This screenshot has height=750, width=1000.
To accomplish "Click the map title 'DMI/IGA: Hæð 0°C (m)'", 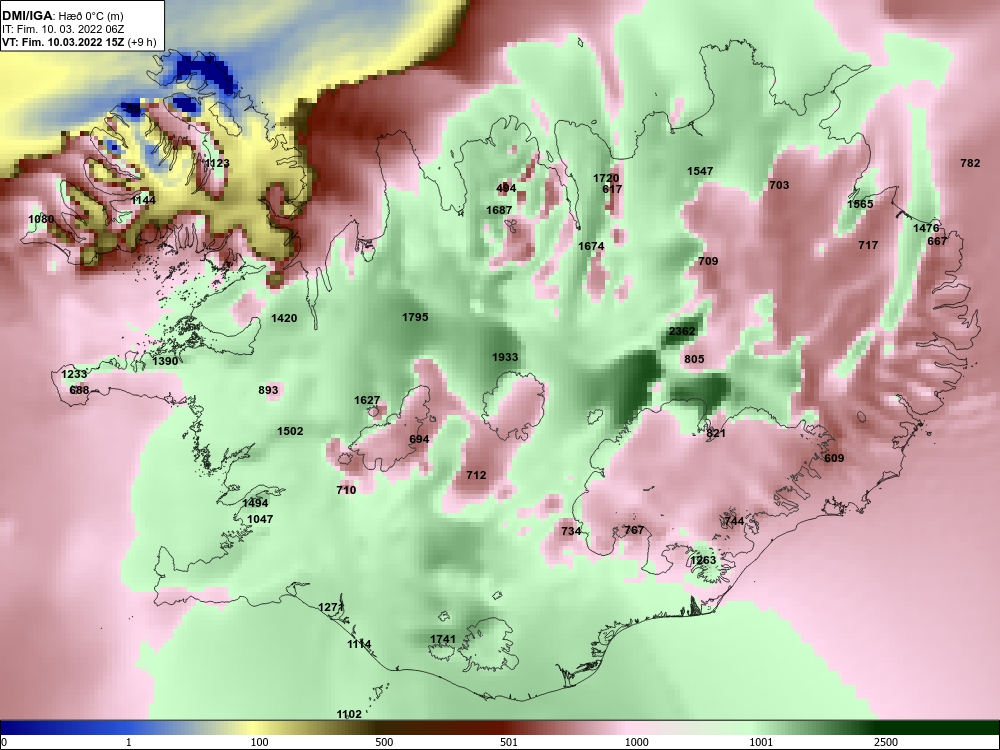I will [62, 16].
